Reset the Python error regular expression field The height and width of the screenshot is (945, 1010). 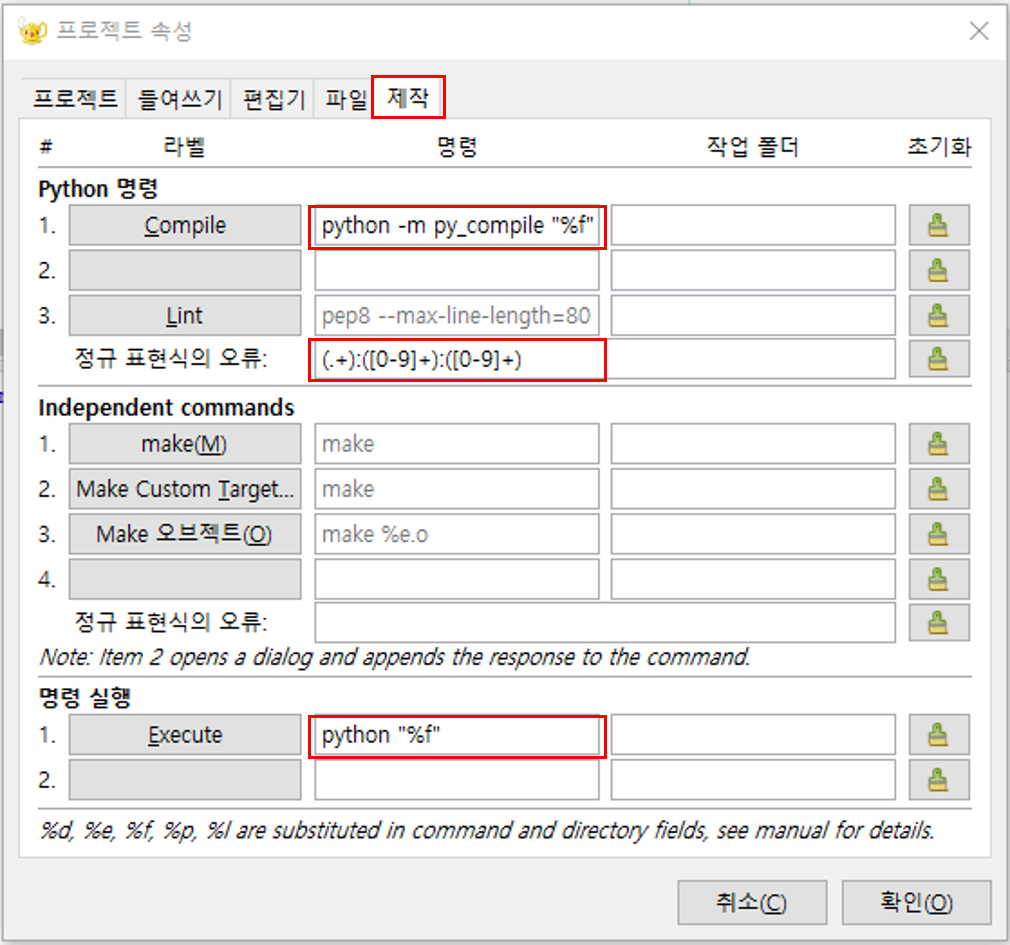pos(939,359)
